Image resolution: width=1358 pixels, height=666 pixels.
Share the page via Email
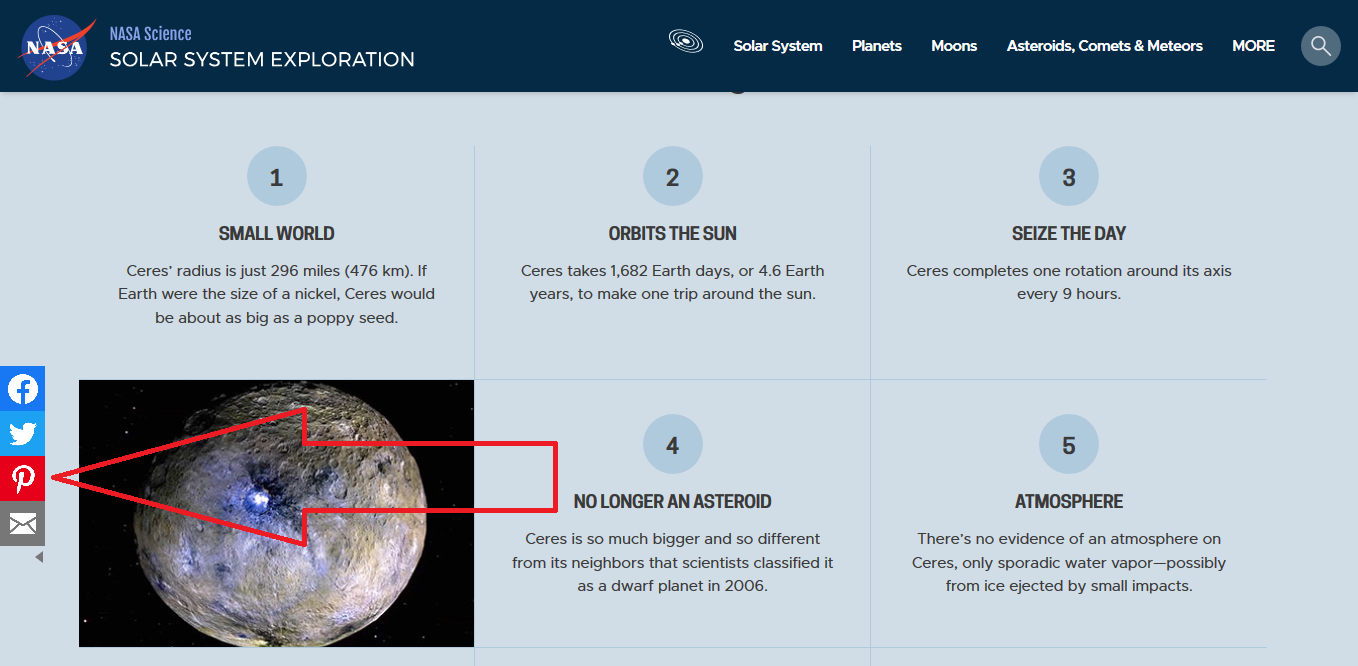[x=22, y=523]
